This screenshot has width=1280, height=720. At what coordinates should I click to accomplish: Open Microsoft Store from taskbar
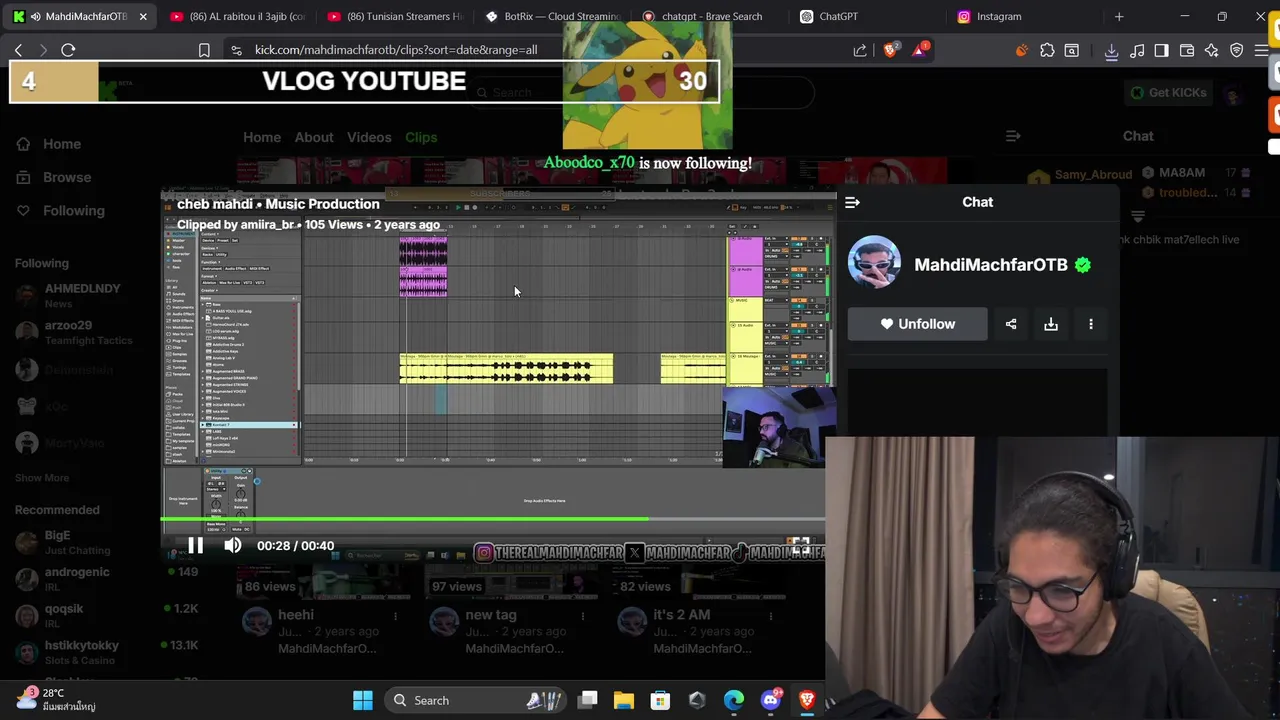click(660, 700)
